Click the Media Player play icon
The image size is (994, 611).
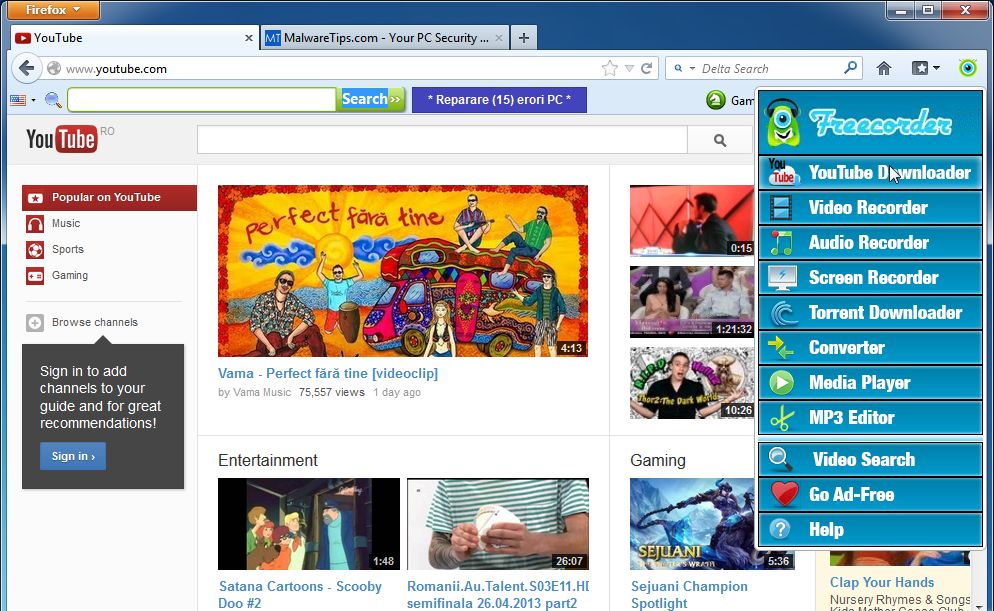click(781, 383)
